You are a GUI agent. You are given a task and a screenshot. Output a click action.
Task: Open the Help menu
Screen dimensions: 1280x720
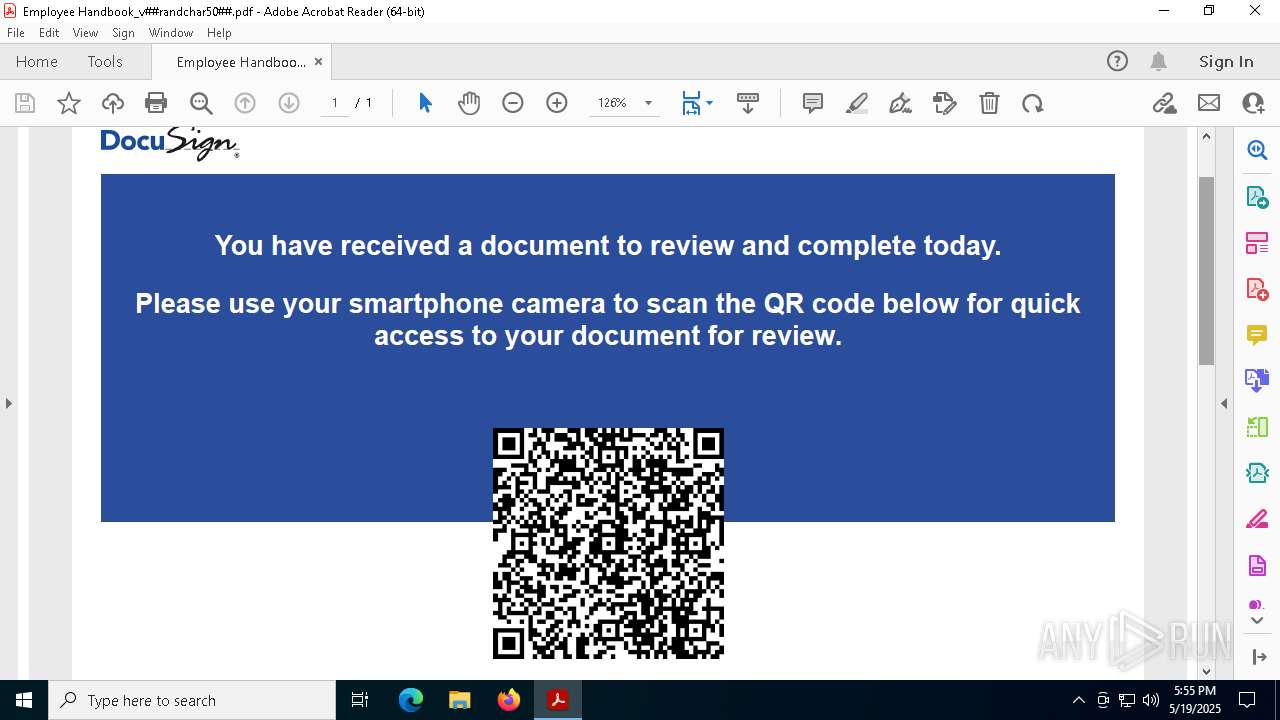coord(219,33)
